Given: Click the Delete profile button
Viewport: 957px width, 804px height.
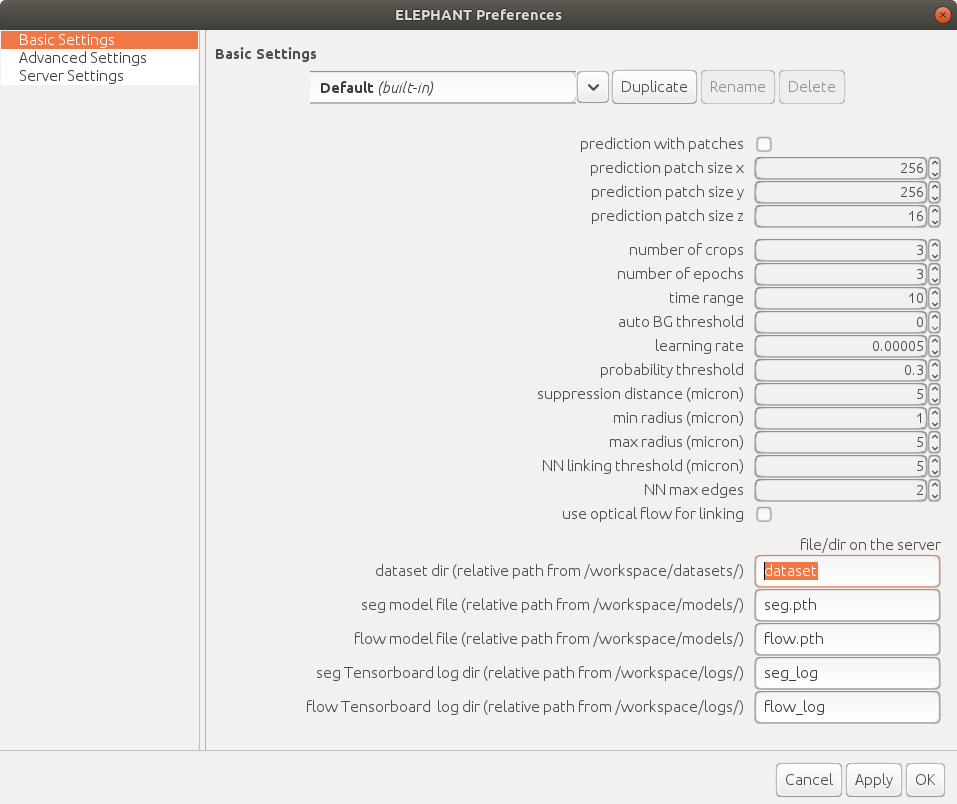Looking at the screenshot, I should (811, 87).
